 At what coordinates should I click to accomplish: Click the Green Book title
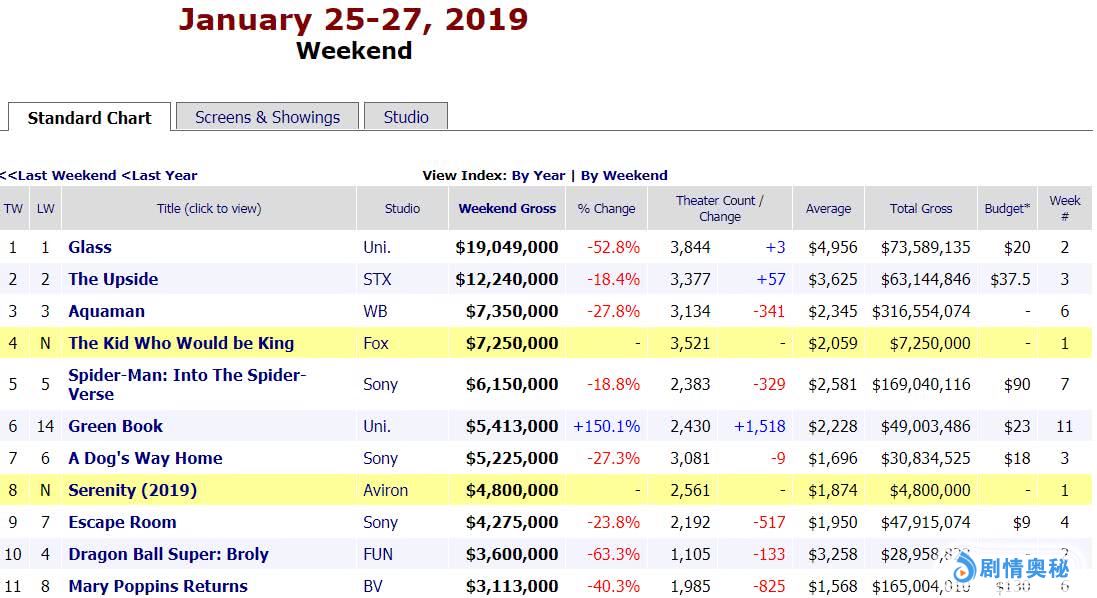[115, 426]
